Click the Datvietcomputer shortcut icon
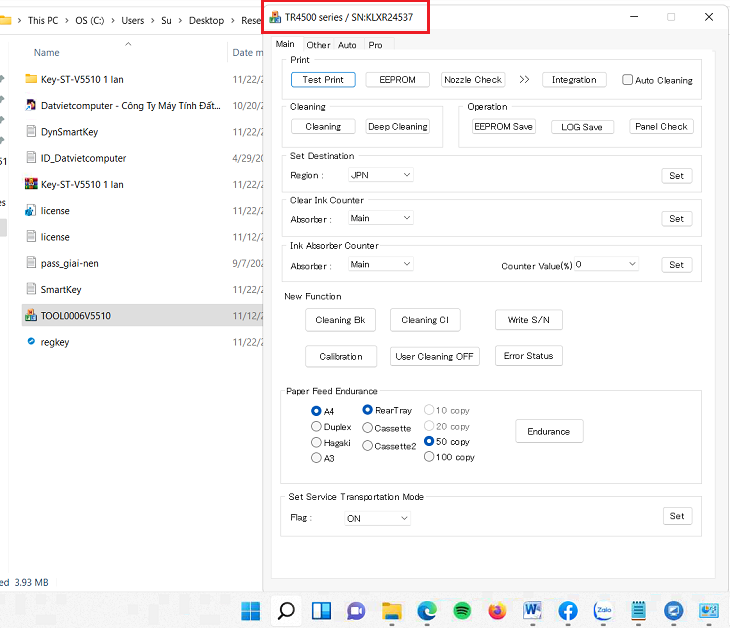The image size is (730, 628). point(31,105)
